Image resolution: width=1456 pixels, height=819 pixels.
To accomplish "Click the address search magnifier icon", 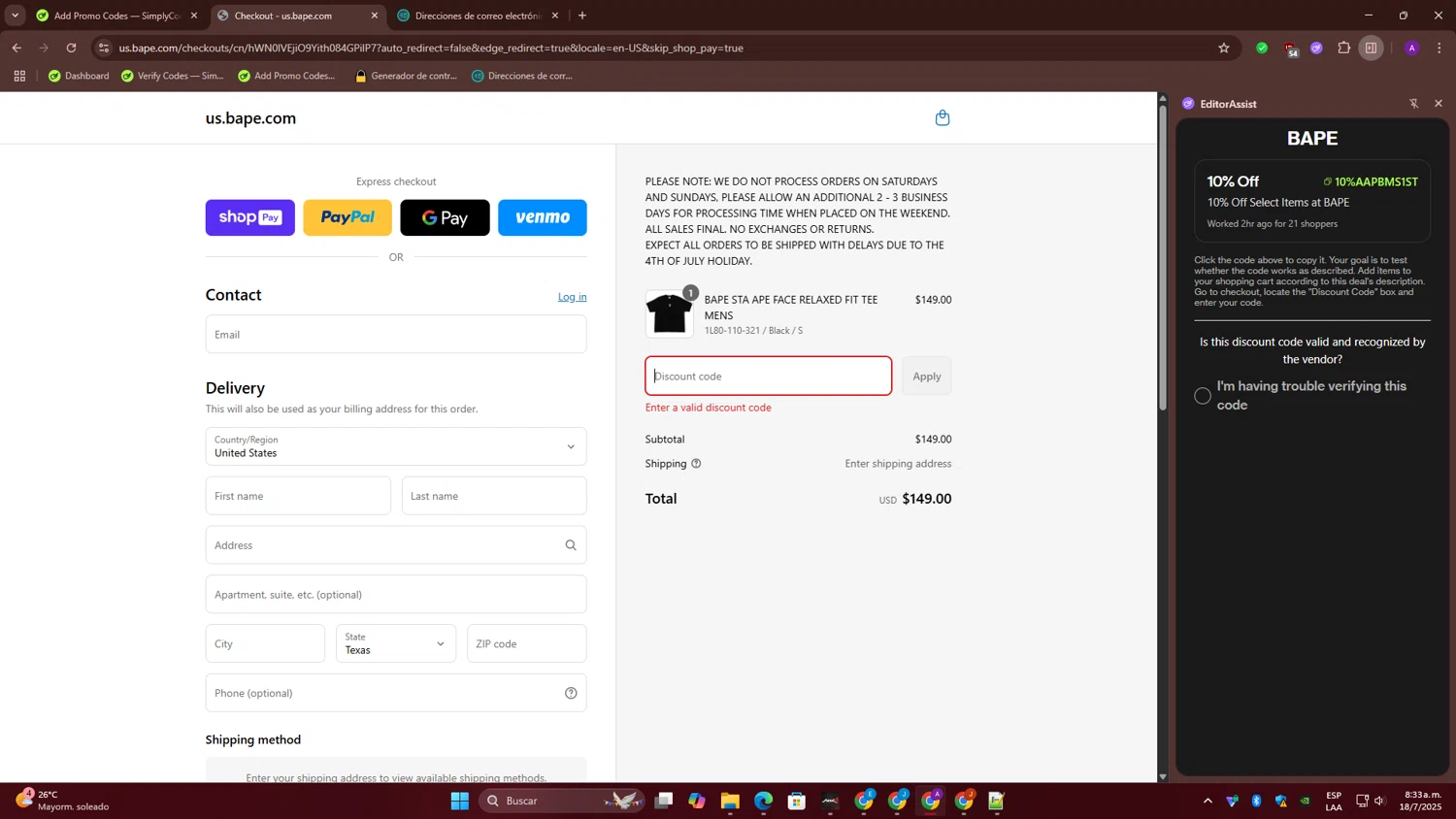I will click(571, 545).
